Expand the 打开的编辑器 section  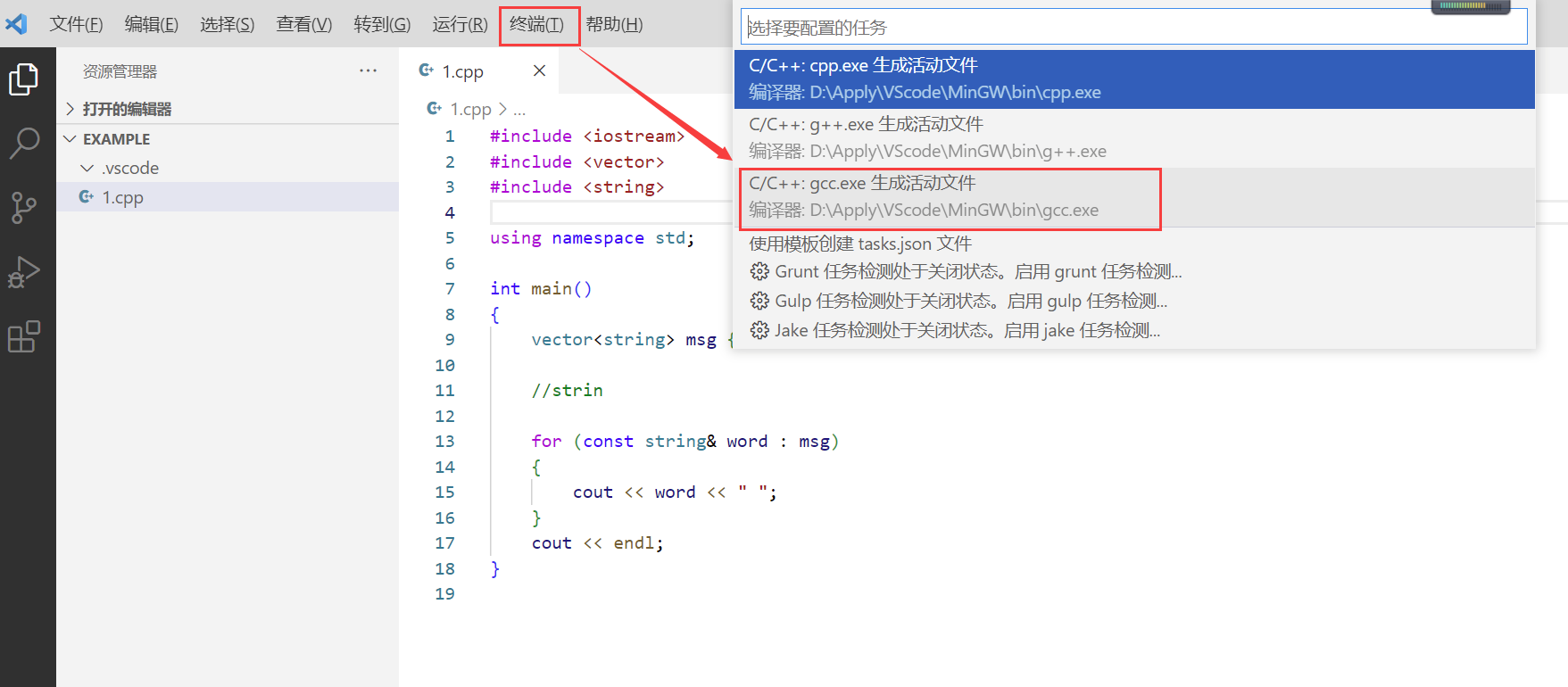tap(71, 108)
